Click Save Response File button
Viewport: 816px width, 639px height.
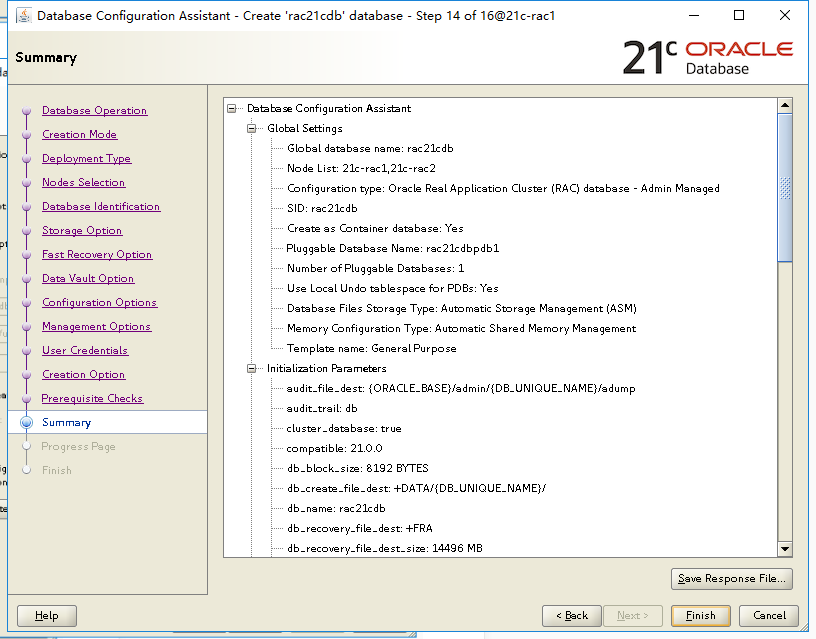[x=732, y=579]
